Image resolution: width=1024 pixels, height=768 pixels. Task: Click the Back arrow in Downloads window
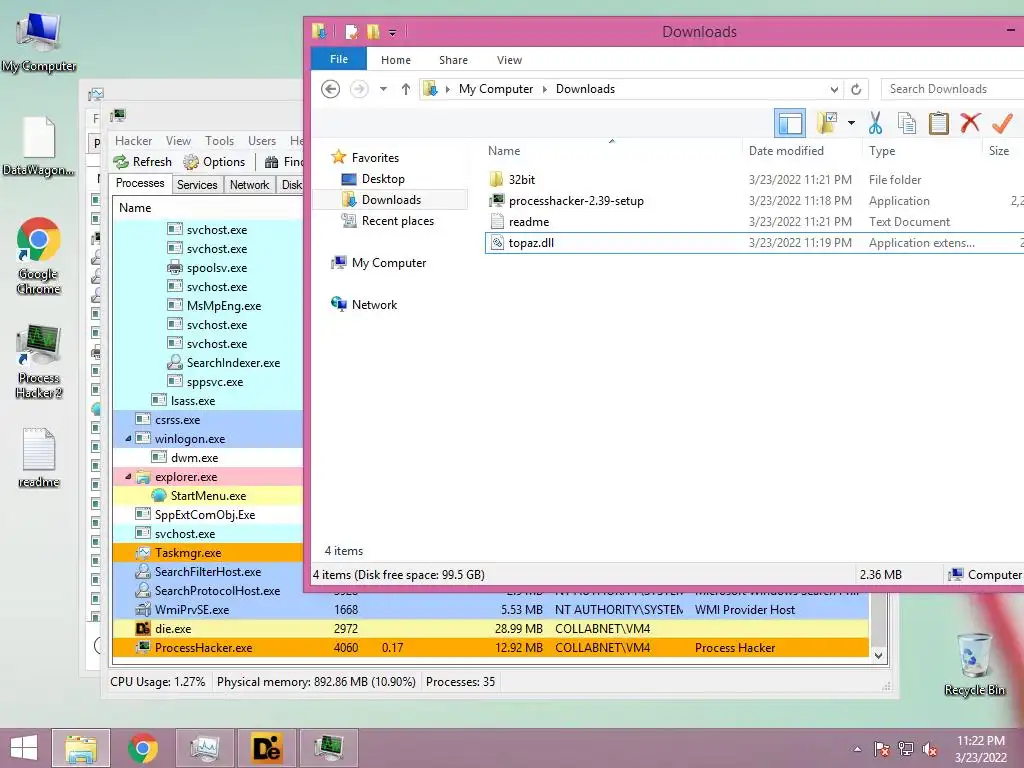(330, 89)
